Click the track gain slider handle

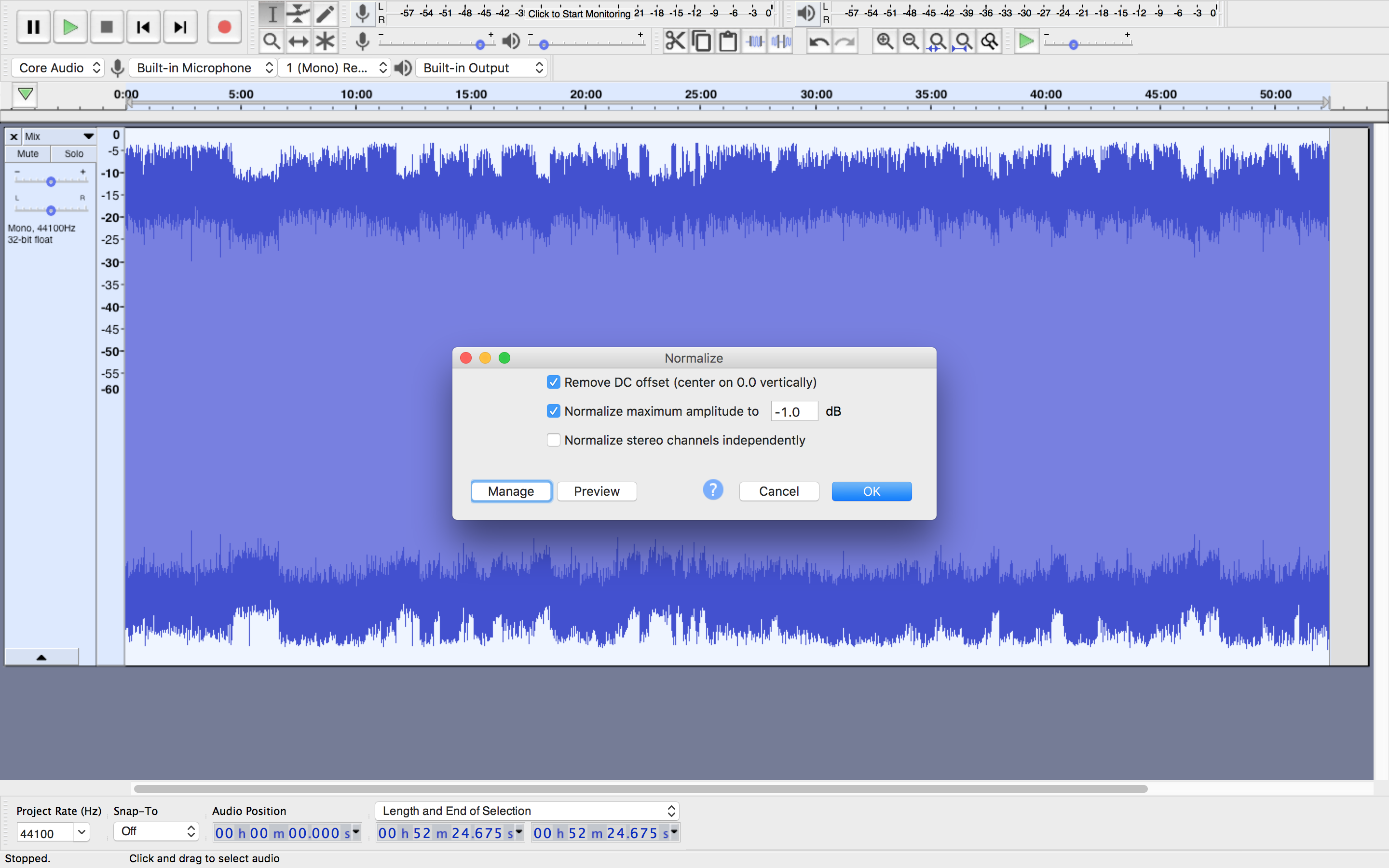tap(51, 182)
